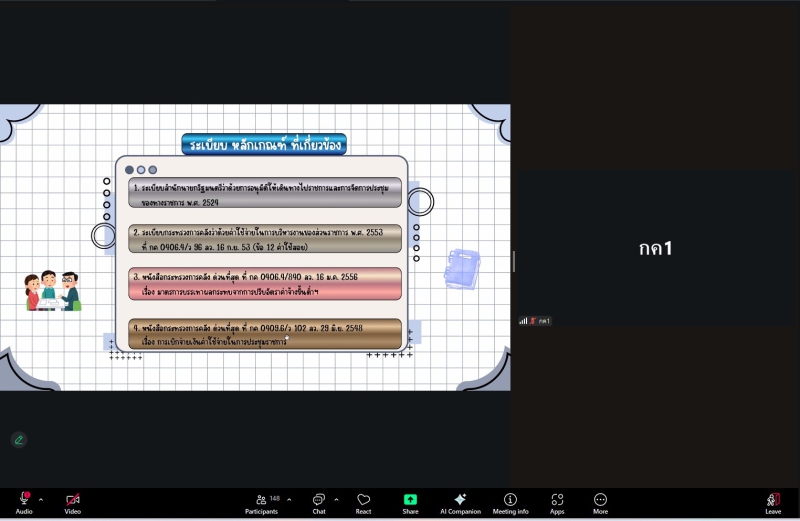Expand audio options arrow next to Audio

click(x=41, y=499)
